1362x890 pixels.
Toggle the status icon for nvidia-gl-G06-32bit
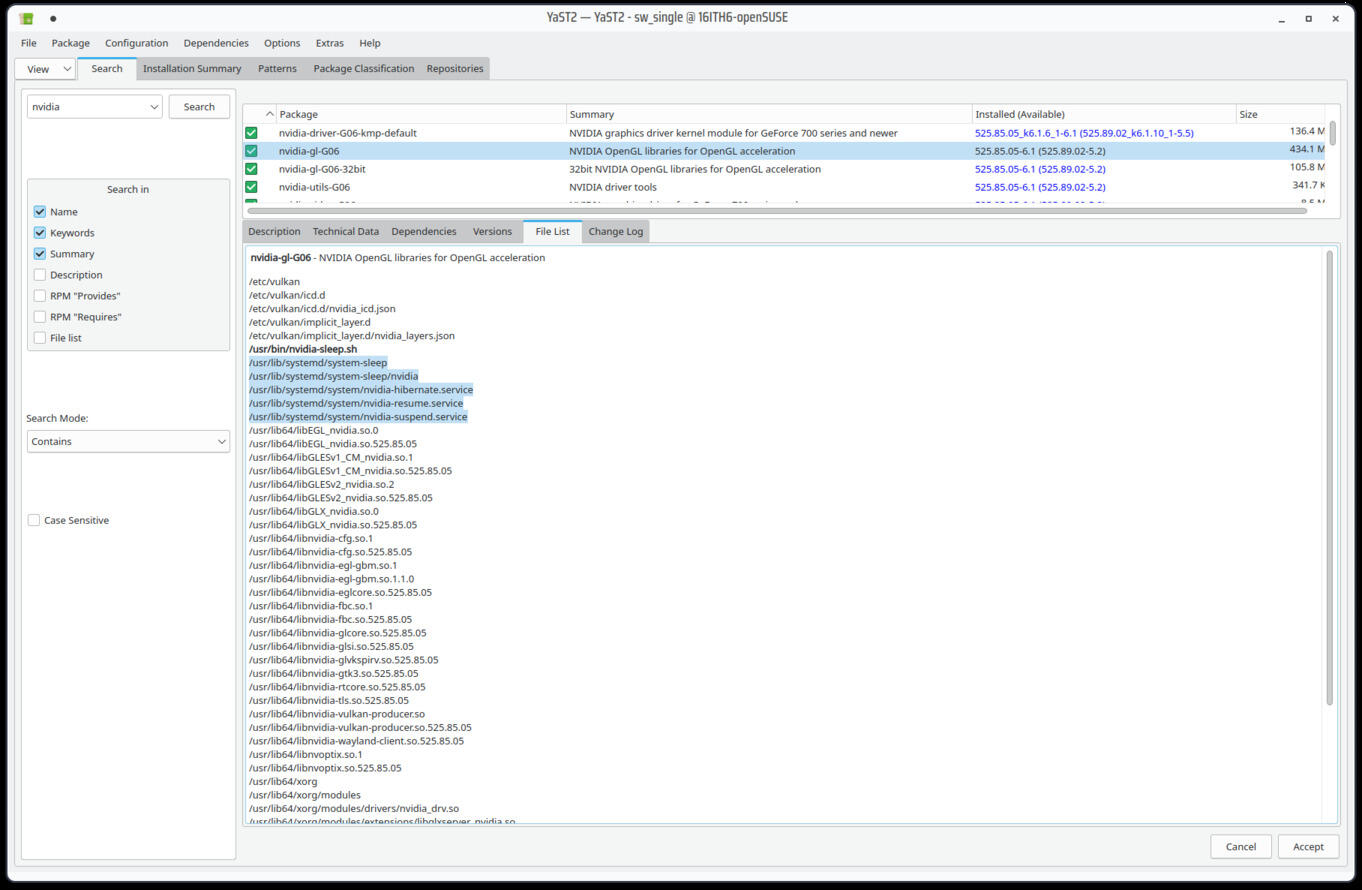[x=251, y=169]
